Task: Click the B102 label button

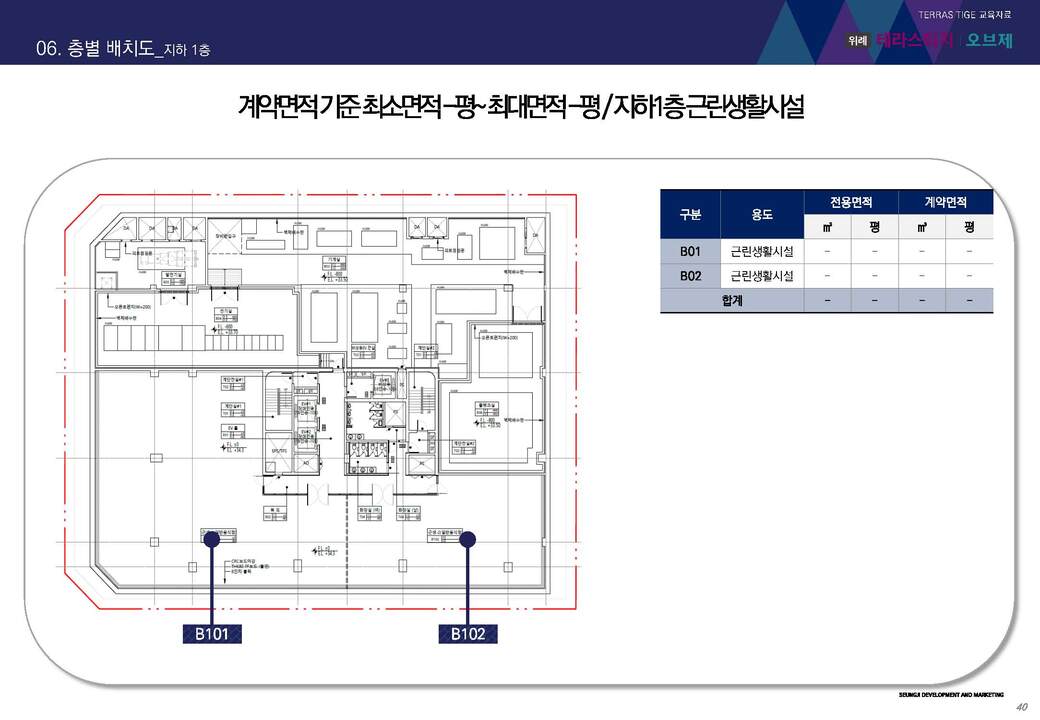Action: (466, 633)
